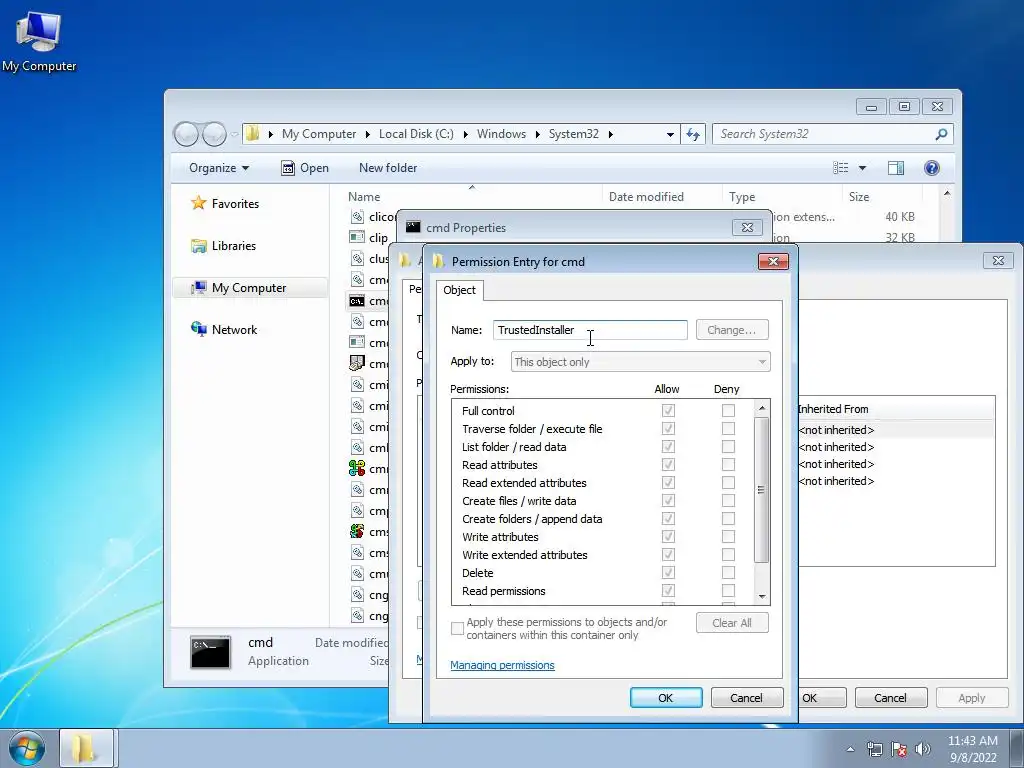This screenshot has height=768, width=1024.
Task: Click the change view icon in Explorer toolbar
Action: click(840, 168)
